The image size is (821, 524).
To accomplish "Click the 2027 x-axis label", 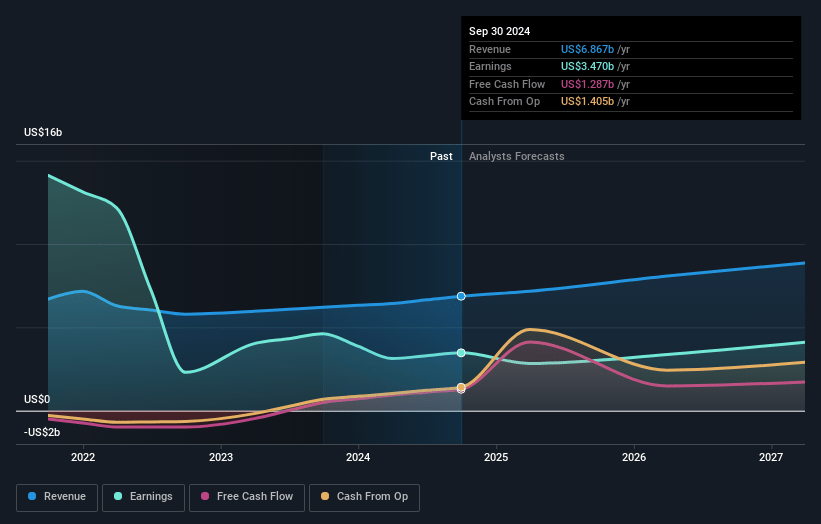I will click(771, 458).
